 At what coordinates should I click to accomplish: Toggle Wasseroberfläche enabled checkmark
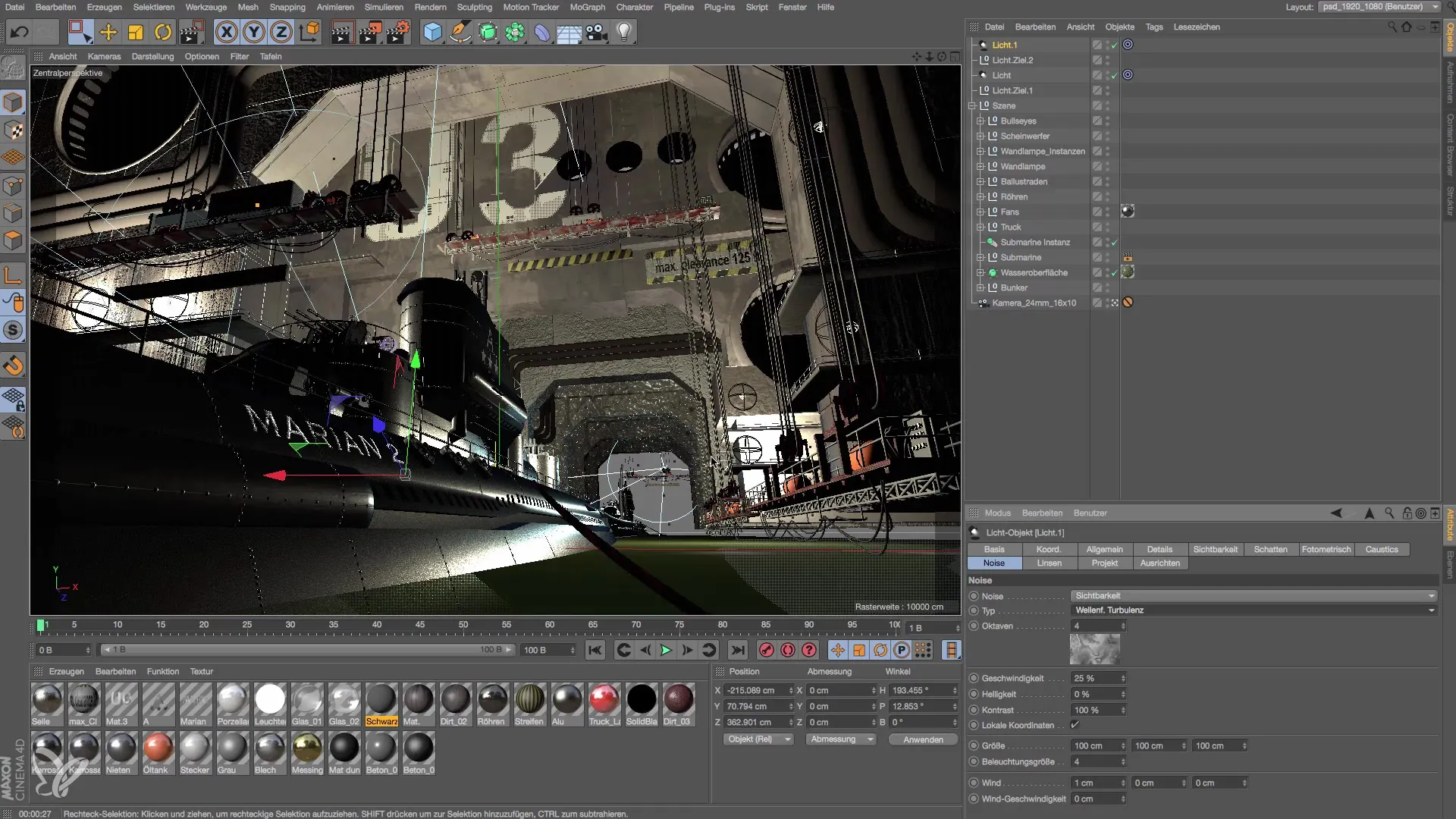pos(1114,272)
